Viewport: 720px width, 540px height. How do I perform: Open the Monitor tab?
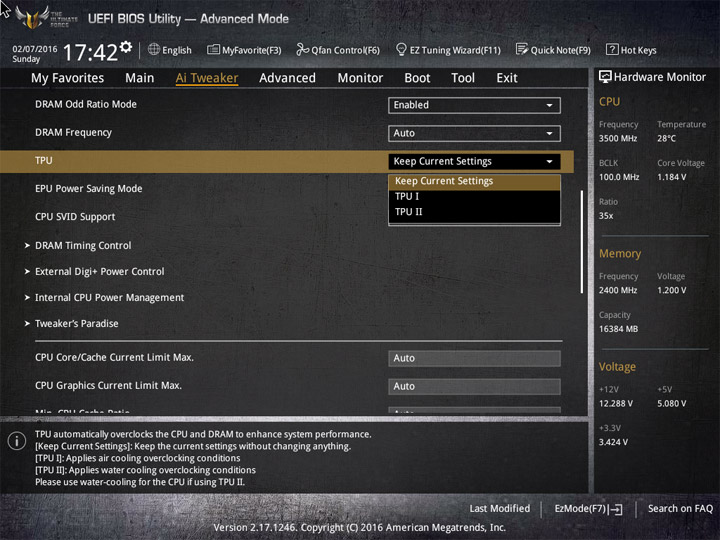point(360,78)
